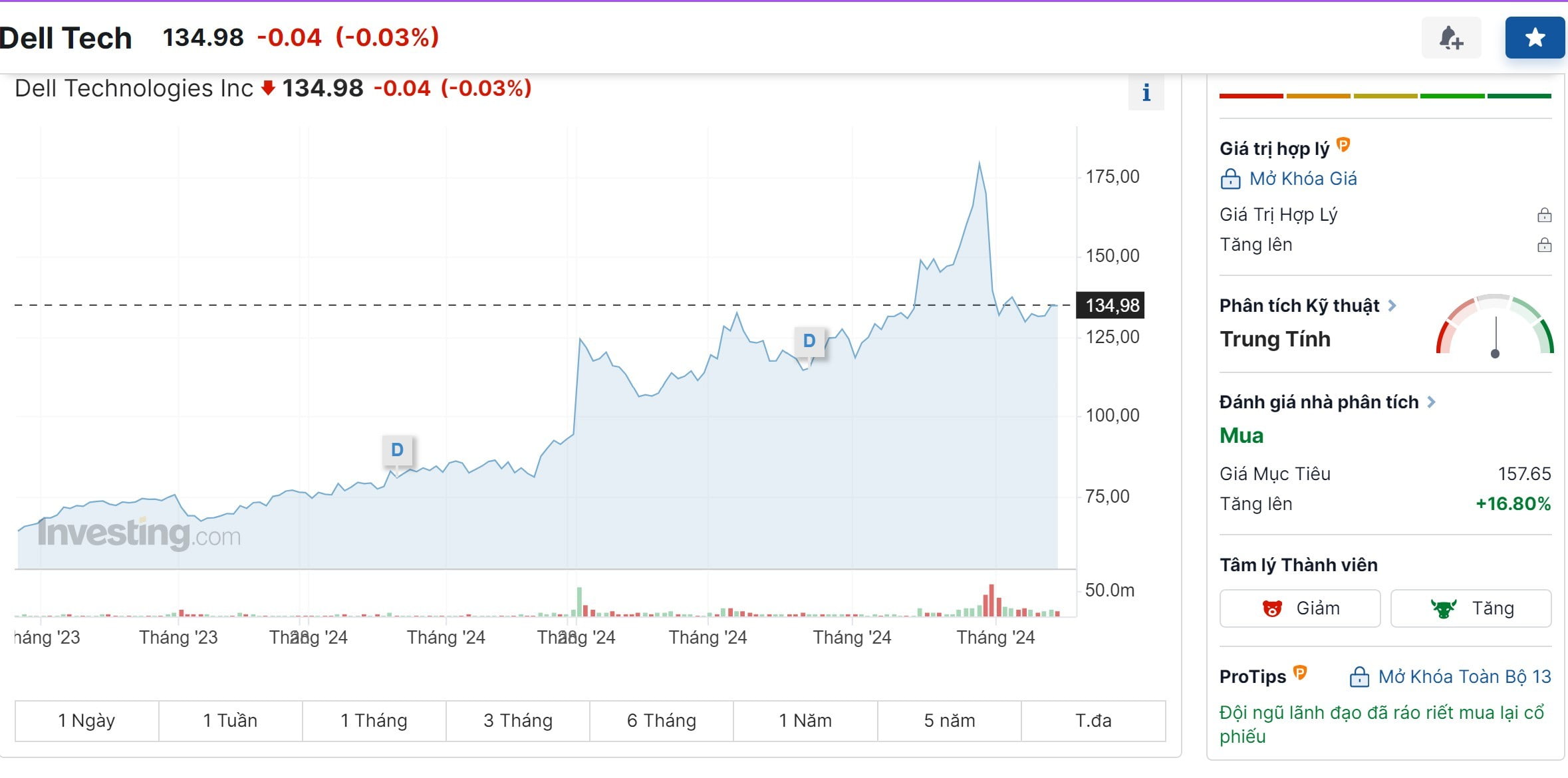The width and height of the screenshot is (1568, 778).
Task: Click the lock icon before Mở Khóa Toàn Bộ 13
Action: click(1359, 677)
